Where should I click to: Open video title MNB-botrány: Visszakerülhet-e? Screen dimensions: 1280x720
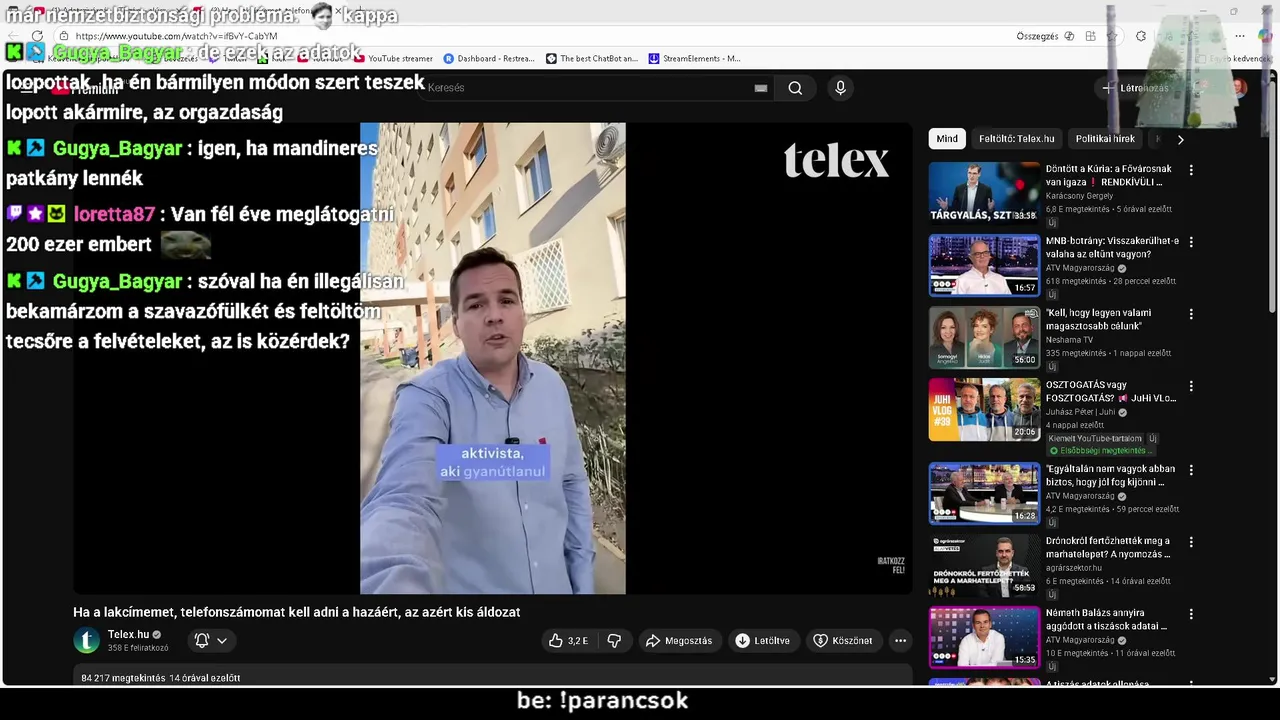coord(1112,247)
